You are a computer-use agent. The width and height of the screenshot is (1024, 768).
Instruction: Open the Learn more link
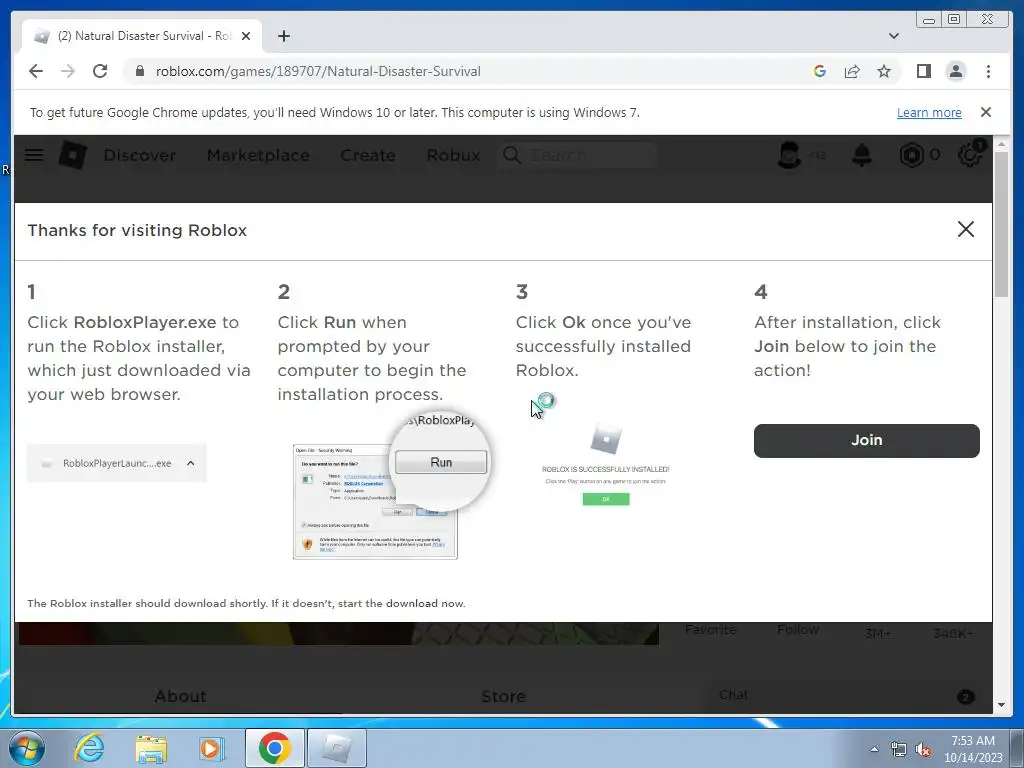929,112
